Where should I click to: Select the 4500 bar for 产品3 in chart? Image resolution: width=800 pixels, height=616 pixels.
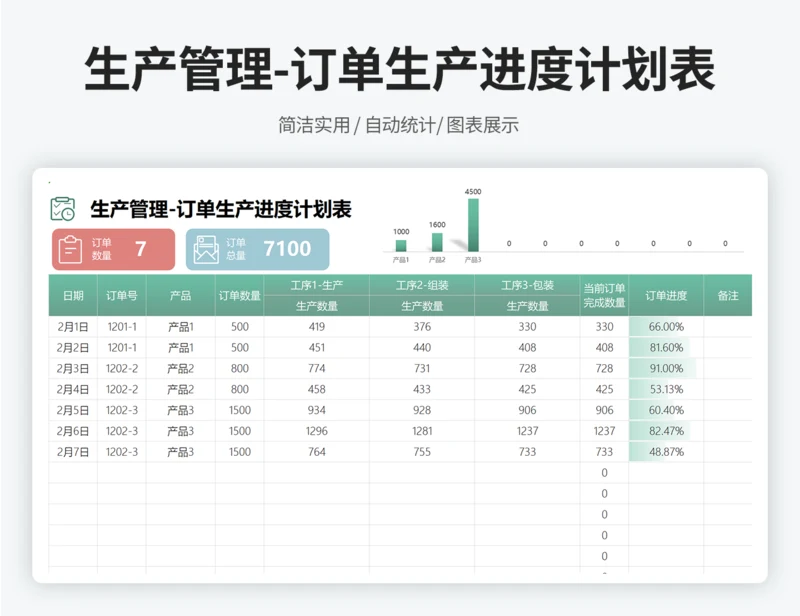point(473,225)
